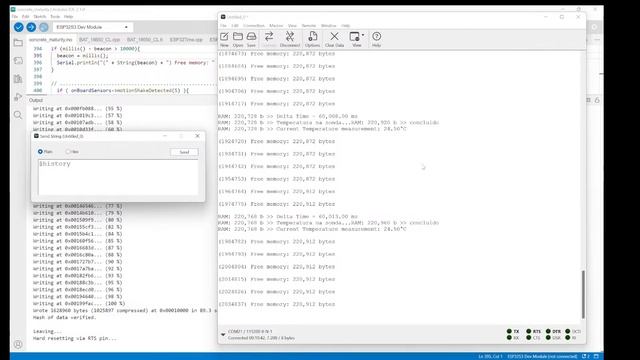
Task: Open the ESP32S3 Dev Module board dropdown
Action: (93, 27)
